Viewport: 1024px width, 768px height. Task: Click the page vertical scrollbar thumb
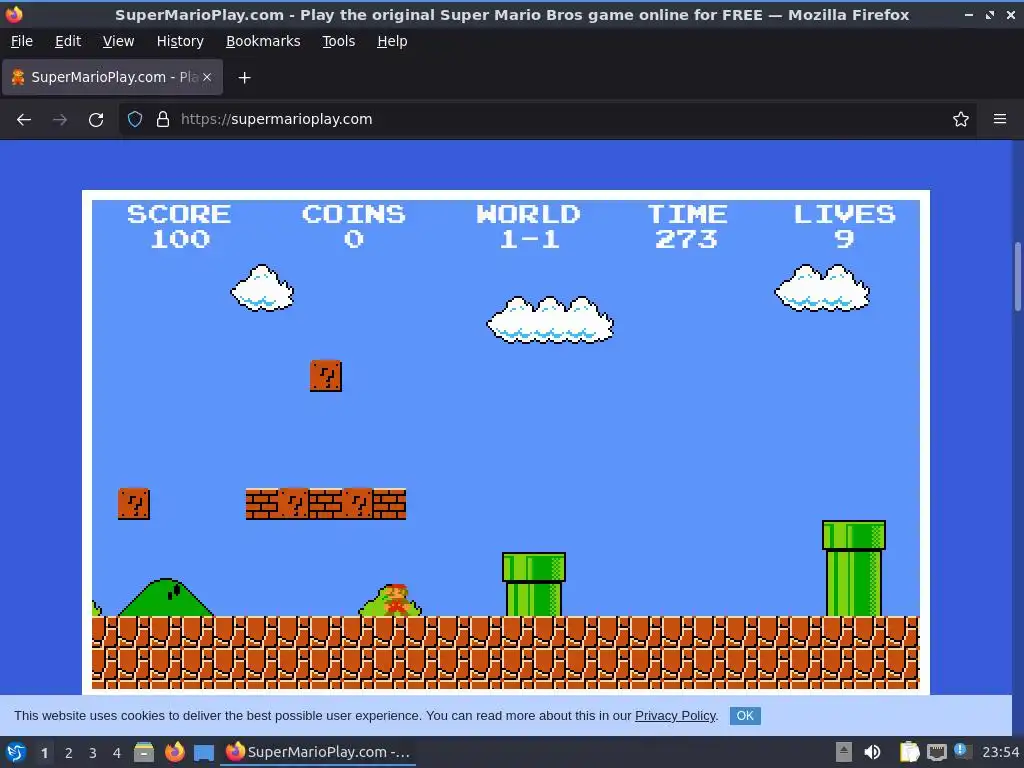tap(1017, 277)
